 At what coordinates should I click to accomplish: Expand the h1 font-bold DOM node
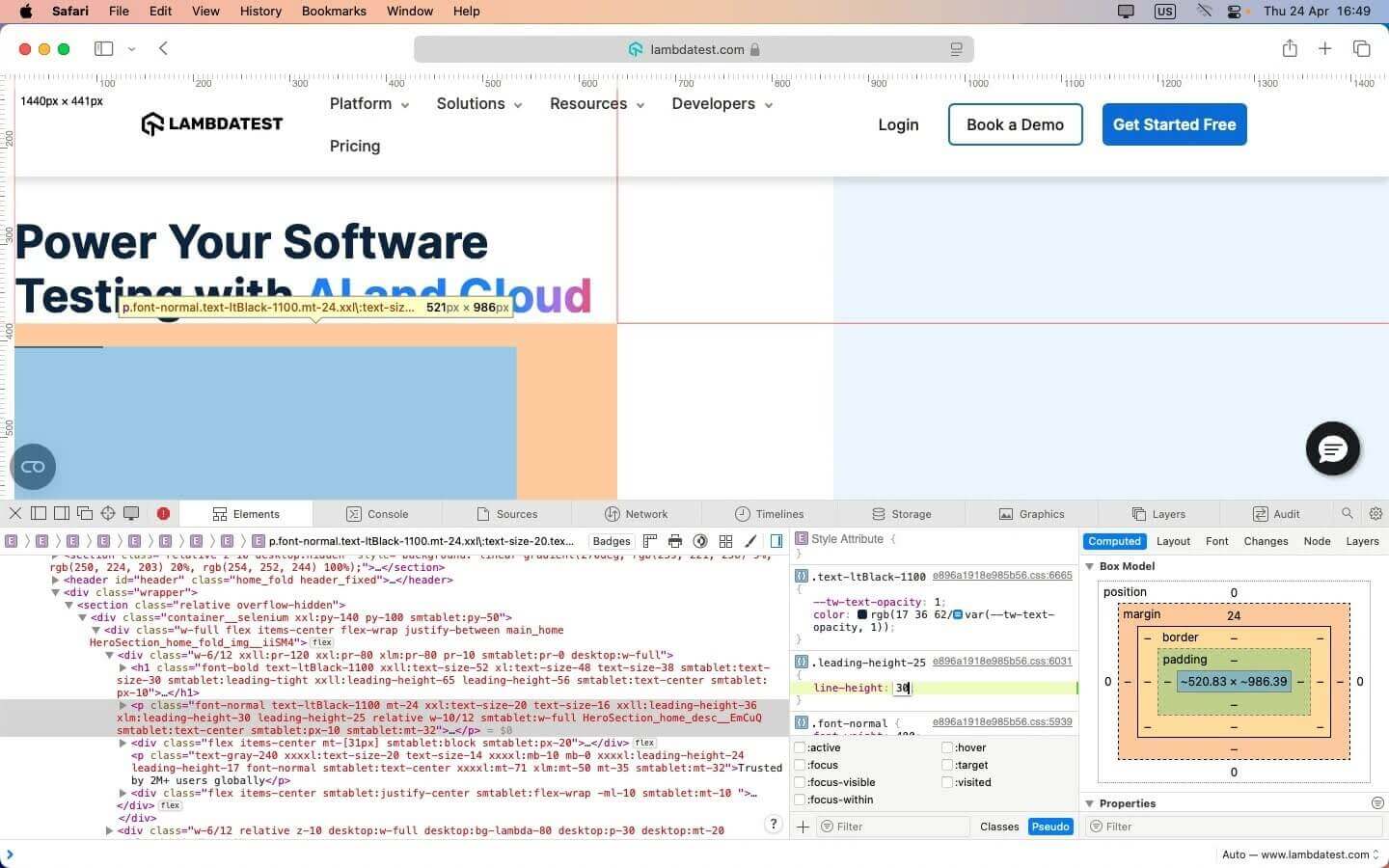click(x=123, y=667)
